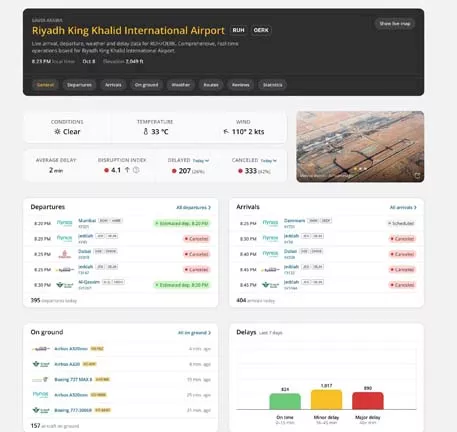Open Mumbai destination link in Departures

click(87, 221)
